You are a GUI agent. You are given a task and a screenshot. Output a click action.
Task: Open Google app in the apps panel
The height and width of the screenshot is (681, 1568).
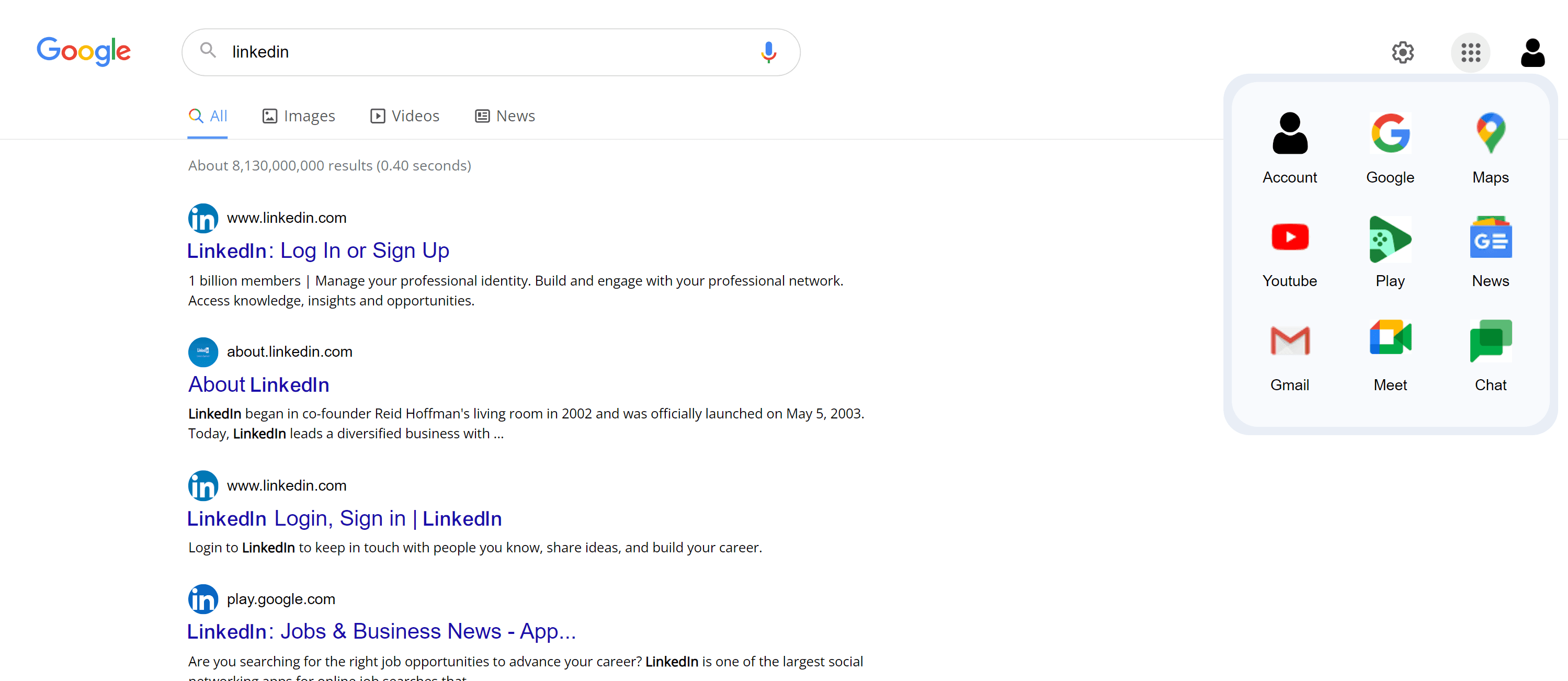(1390, 149)
